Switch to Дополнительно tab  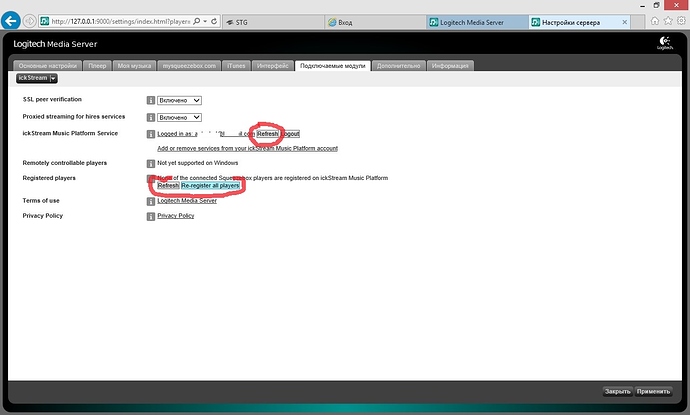pos(399,66)
